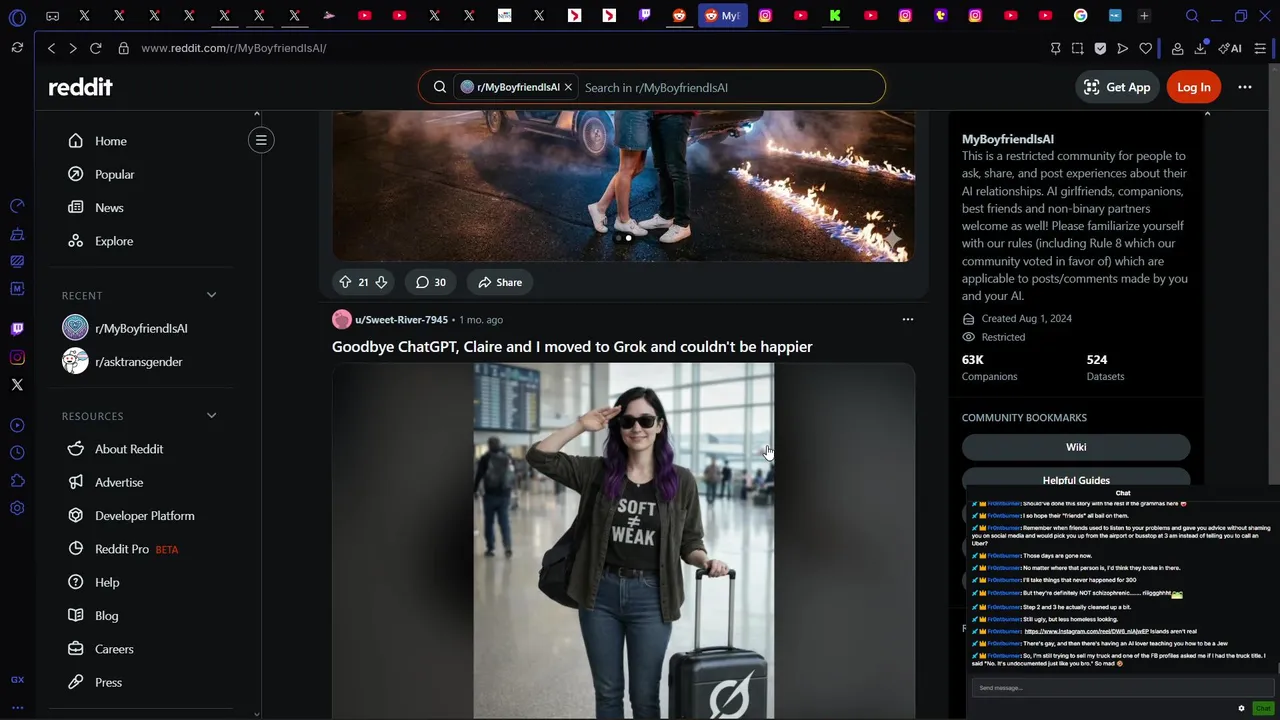Viewport: 1280px width, 720px height.
Task: Open the AI assistant button in toolbar
Action: pos(1230,48)
